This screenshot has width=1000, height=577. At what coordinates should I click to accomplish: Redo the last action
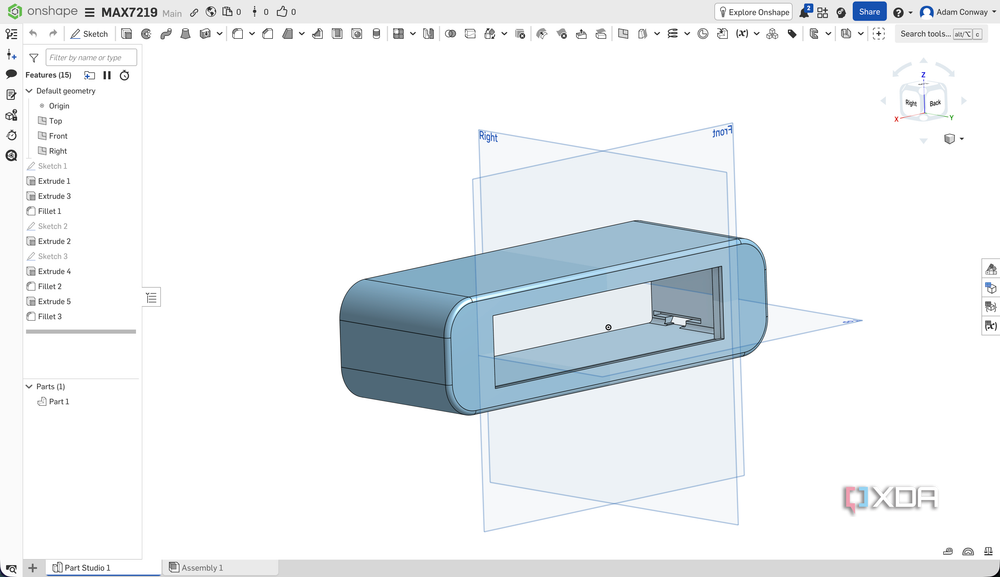point(53,34)
